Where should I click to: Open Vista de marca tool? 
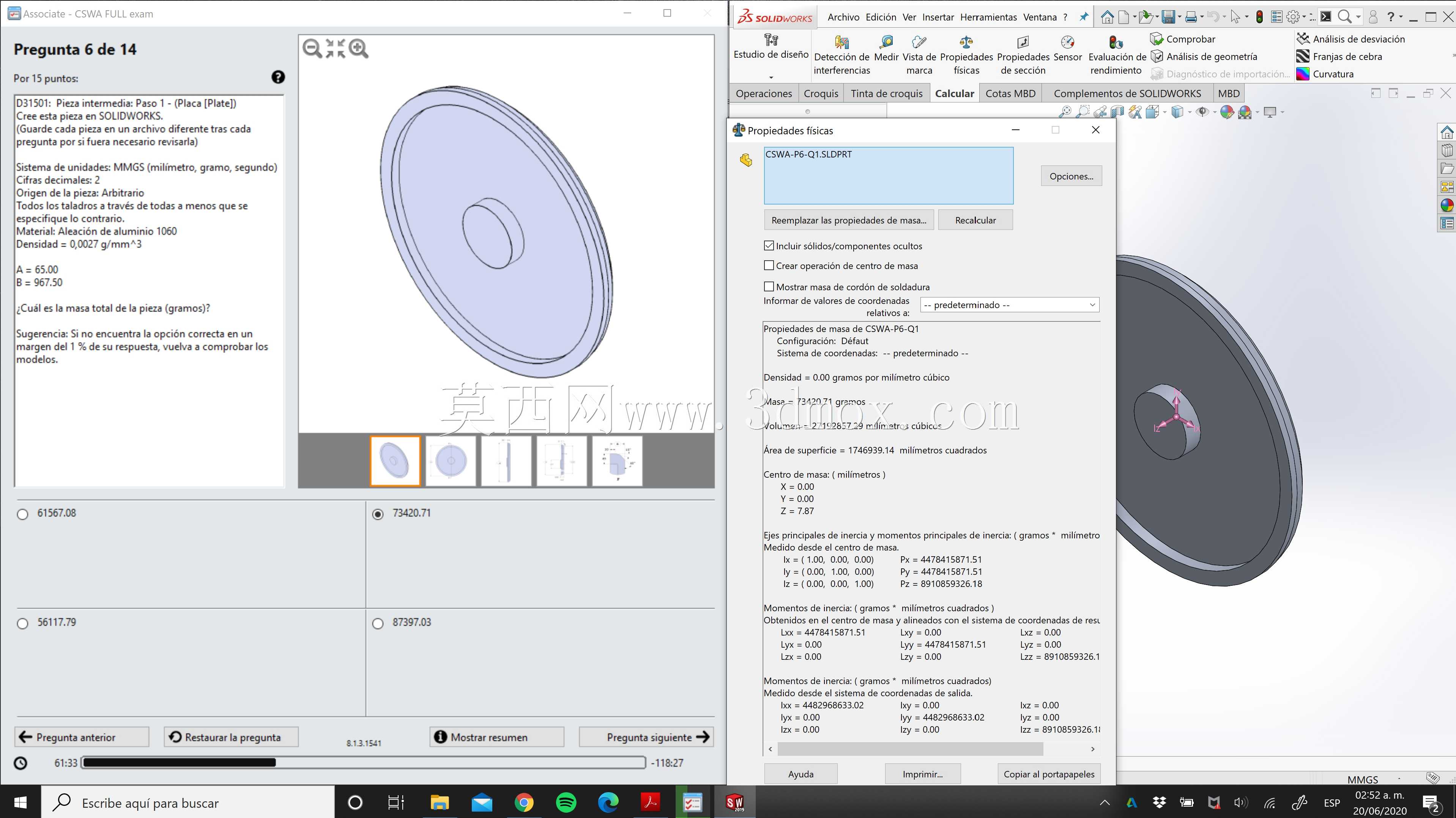tap(919, 55)
